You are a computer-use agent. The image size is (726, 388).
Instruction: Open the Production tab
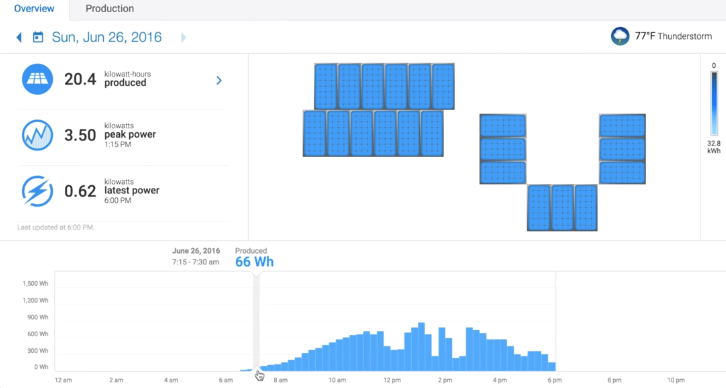click(110, 8)
